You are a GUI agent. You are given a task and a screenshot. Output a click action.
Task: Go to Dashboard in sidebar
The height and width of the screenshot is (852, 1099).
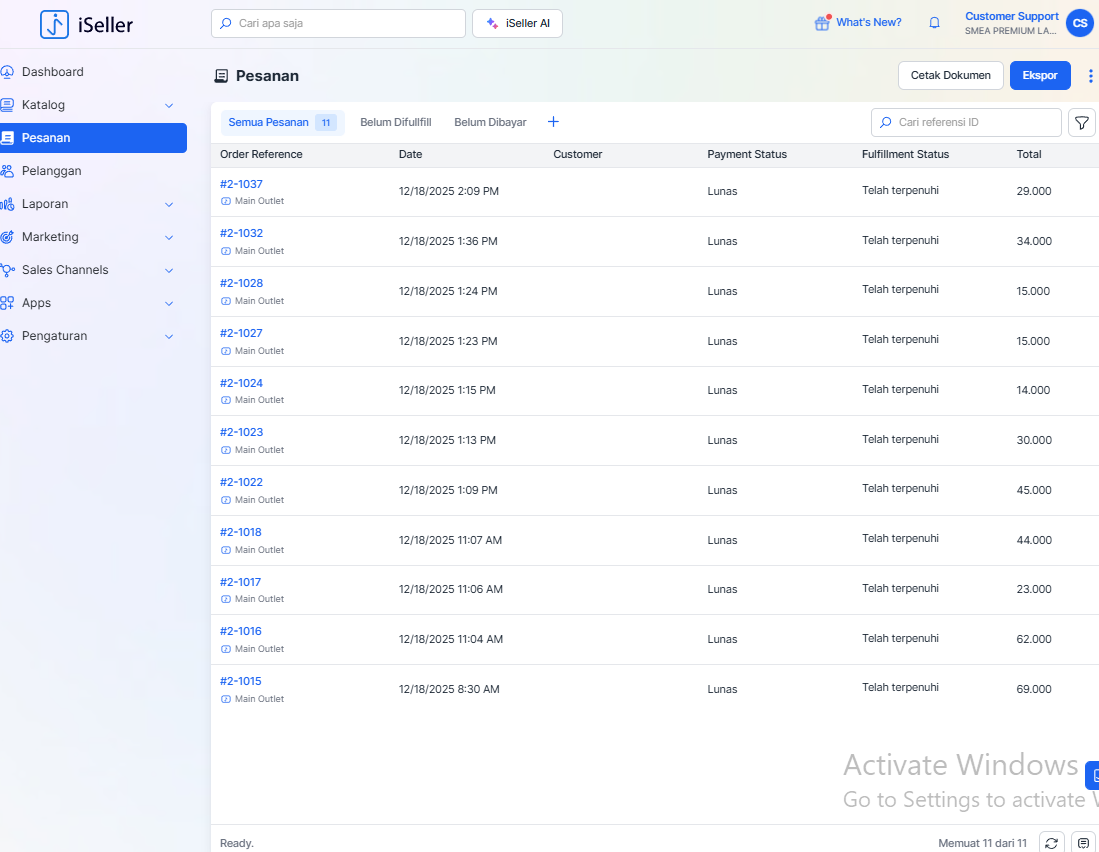(53, 72)
